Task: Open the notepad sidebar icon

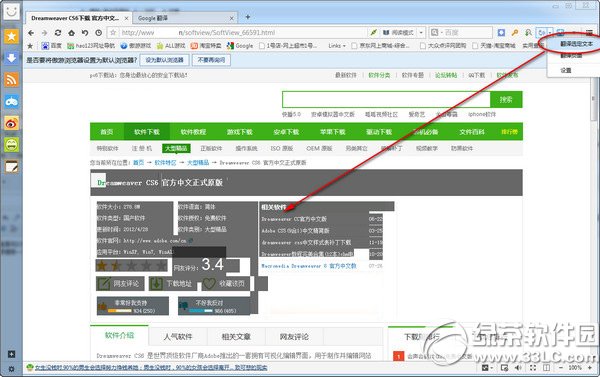Action: (11, 166)
